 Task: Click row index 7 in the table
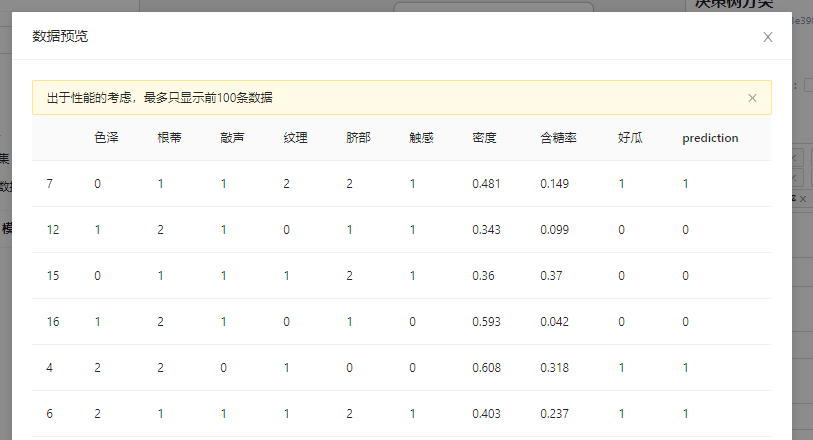click(x=50, y=184)
